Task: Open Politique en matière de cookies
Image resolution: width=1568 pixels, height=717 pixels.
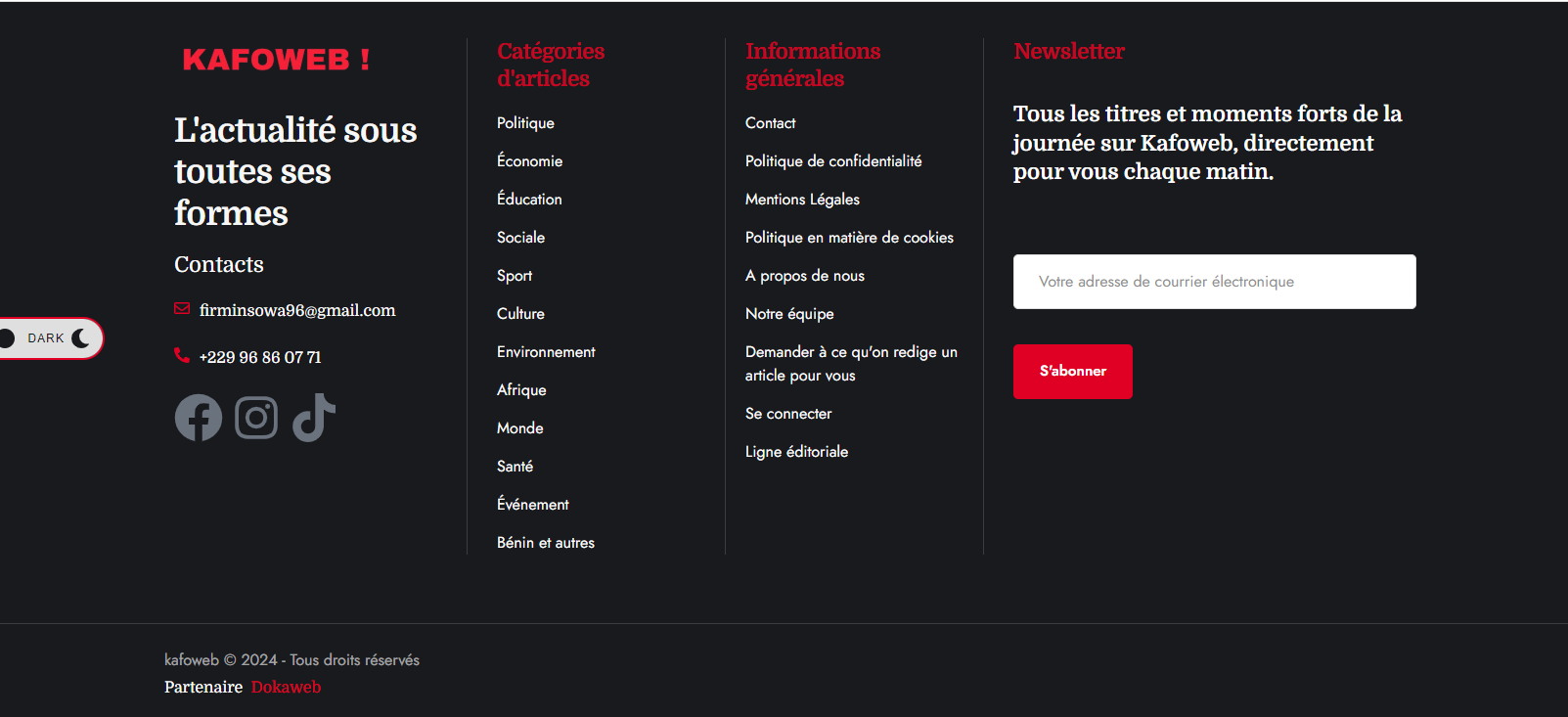Action: [849, 238]
